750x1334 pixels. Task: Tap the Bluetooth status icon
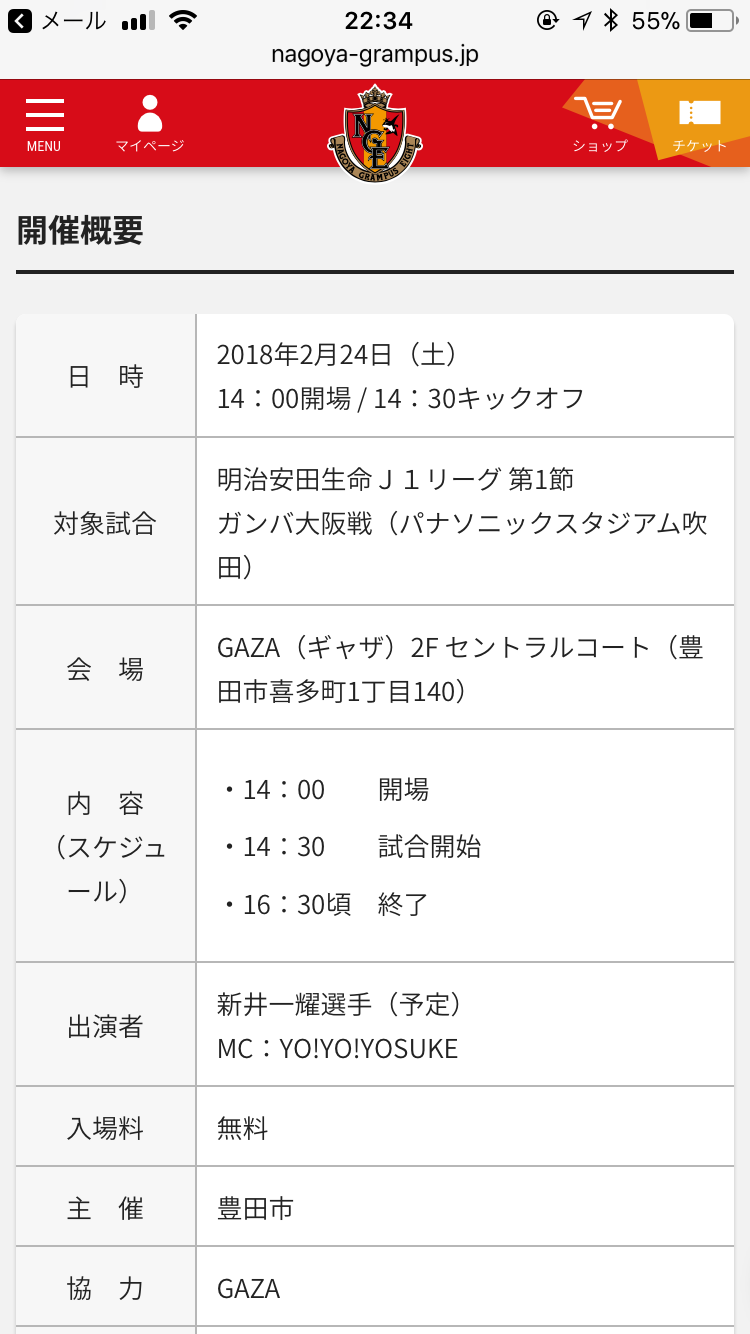coord(611,20)
